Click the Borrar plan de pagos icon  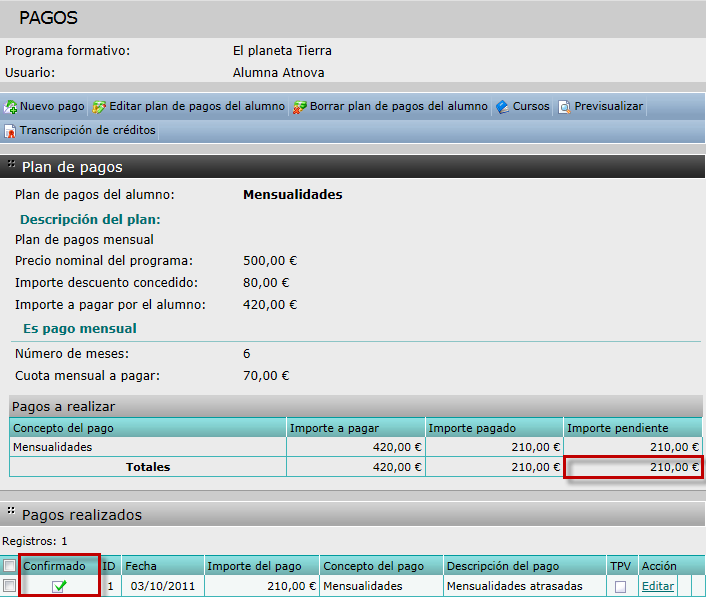300,107
